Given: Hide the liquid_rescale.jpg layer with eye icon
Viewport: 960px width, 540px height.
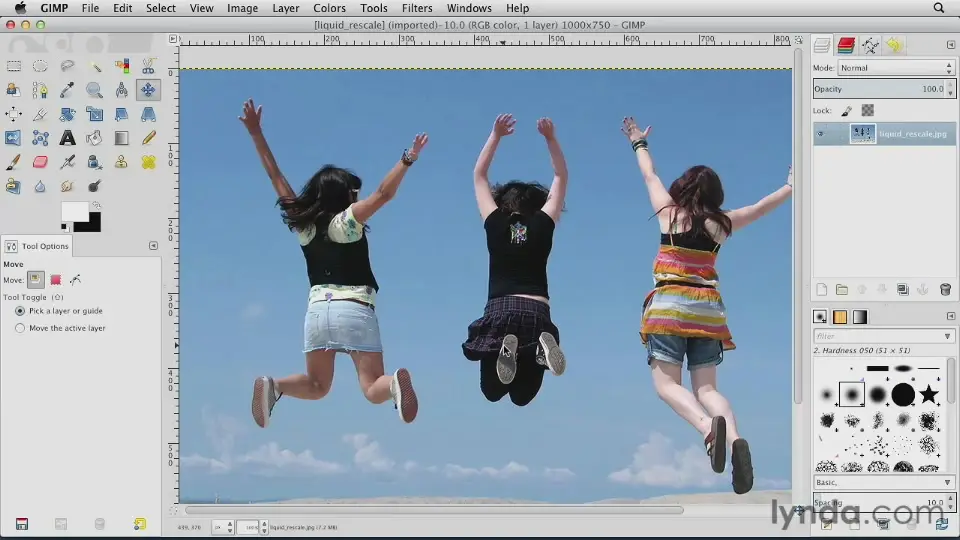Looking at the screenshot, I should coord(821,134).
